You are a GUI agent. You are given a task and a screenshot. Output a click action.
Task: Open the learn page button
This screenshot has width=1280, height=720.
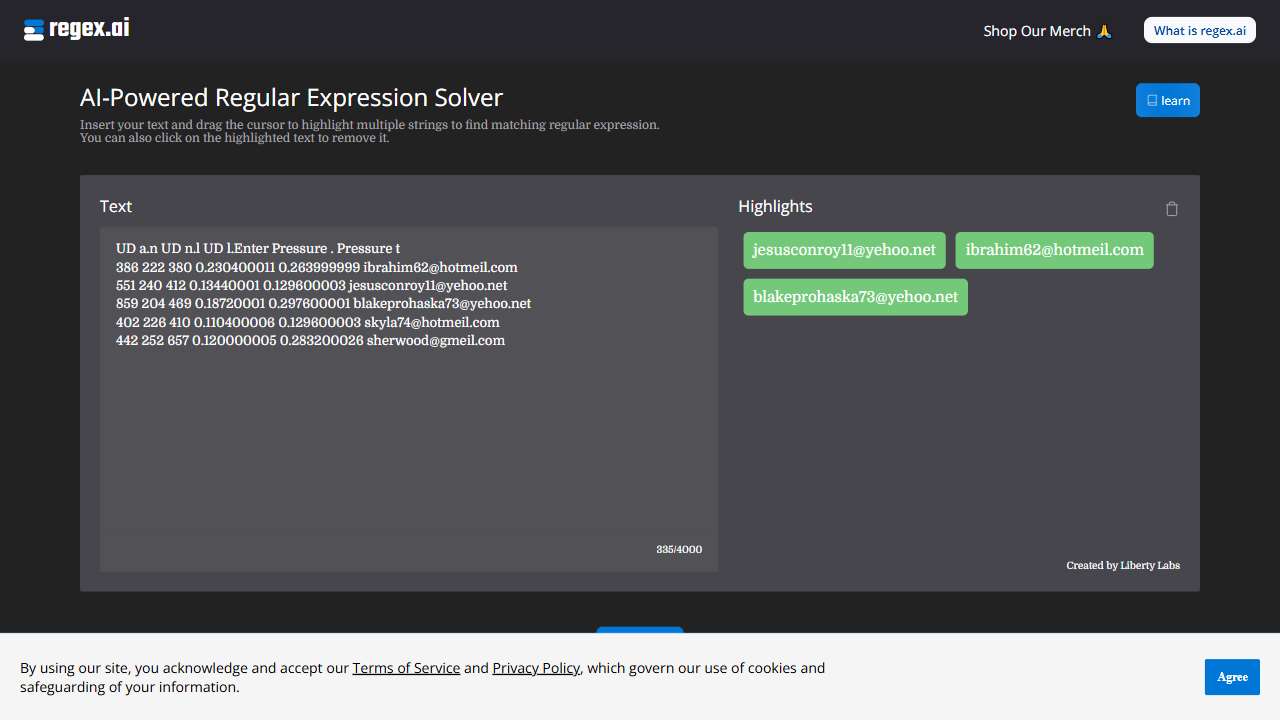pyautogui.click(x=1167, y=100)
